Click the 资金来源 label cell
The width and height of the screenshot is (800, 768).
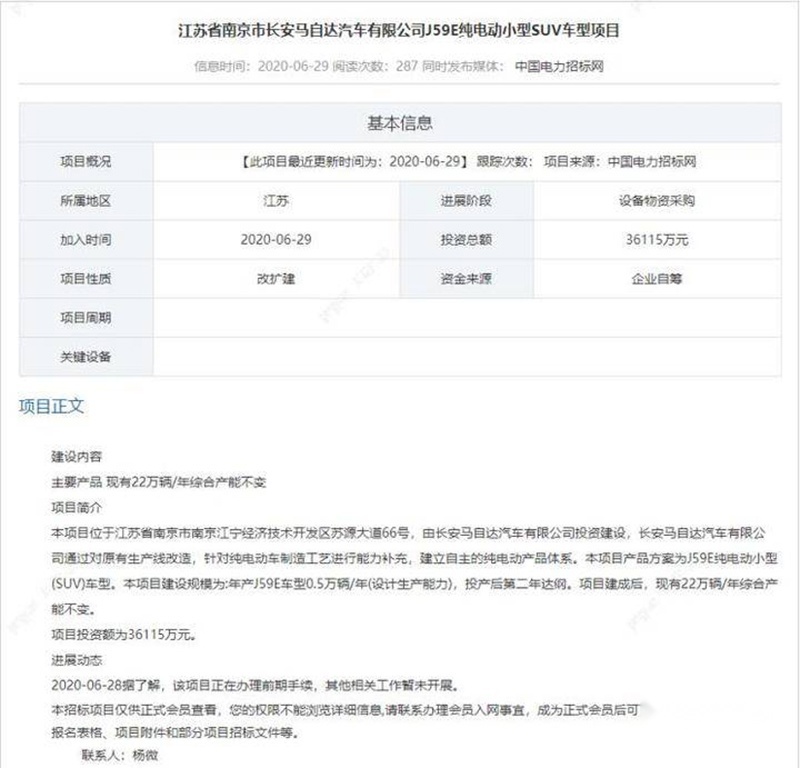[466, 279]
